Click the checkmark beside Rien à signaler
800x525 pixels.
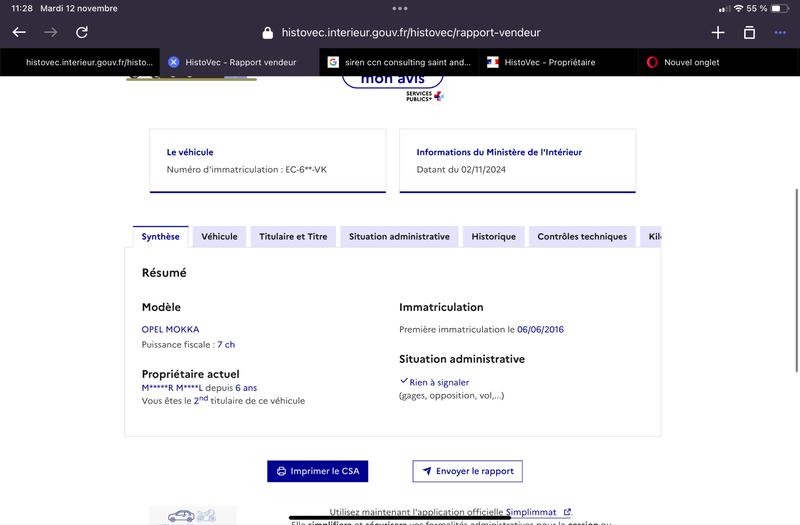point(404,381)
